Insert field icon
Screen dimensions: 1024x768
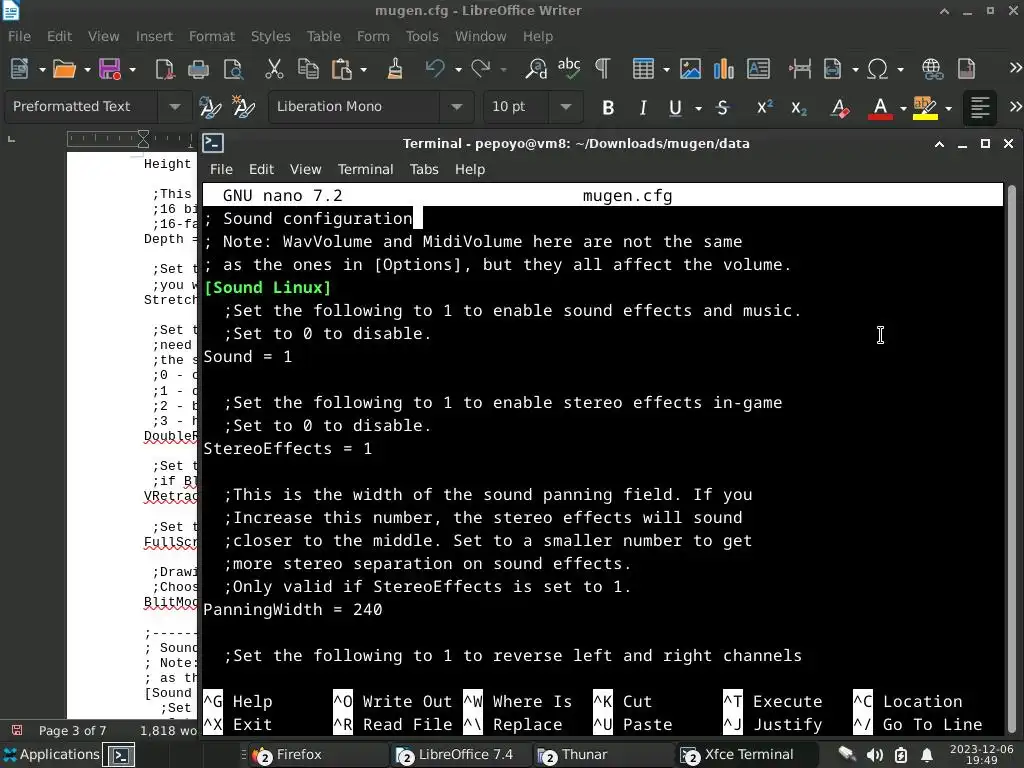coord(833,69)
